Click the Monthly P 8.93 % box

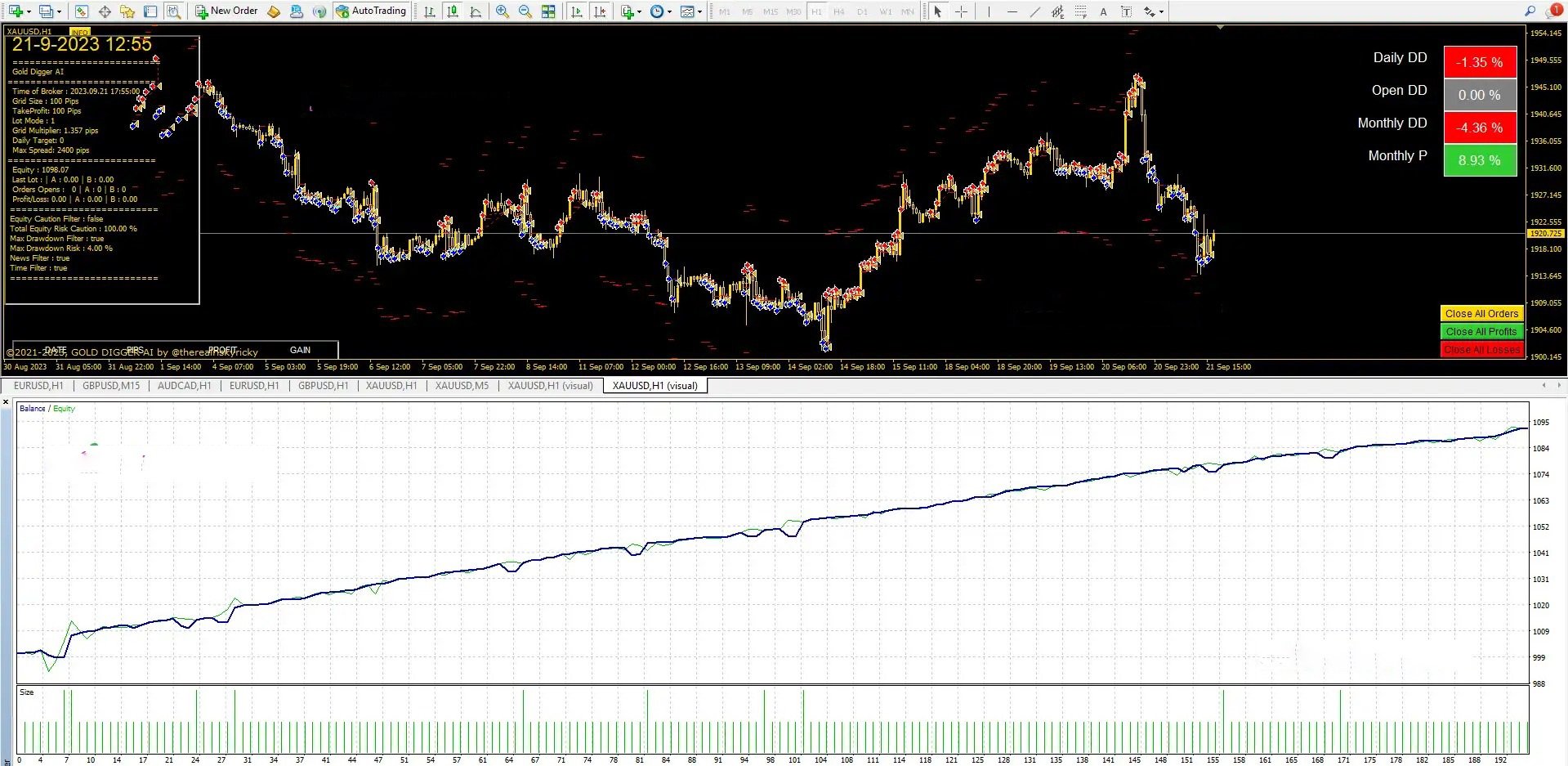(1480, 160)
